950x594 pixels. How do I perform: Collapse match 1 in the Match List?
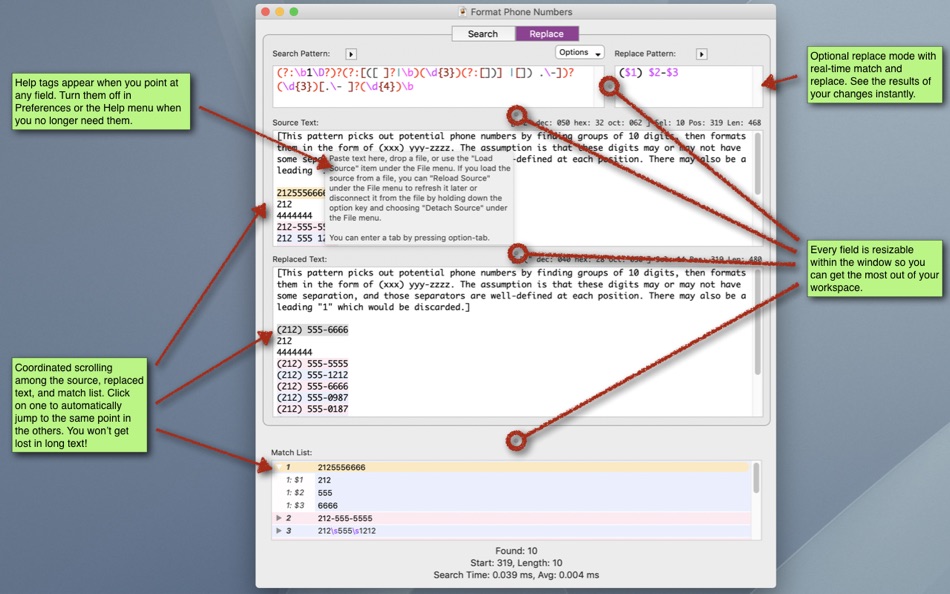coord(278,467)
